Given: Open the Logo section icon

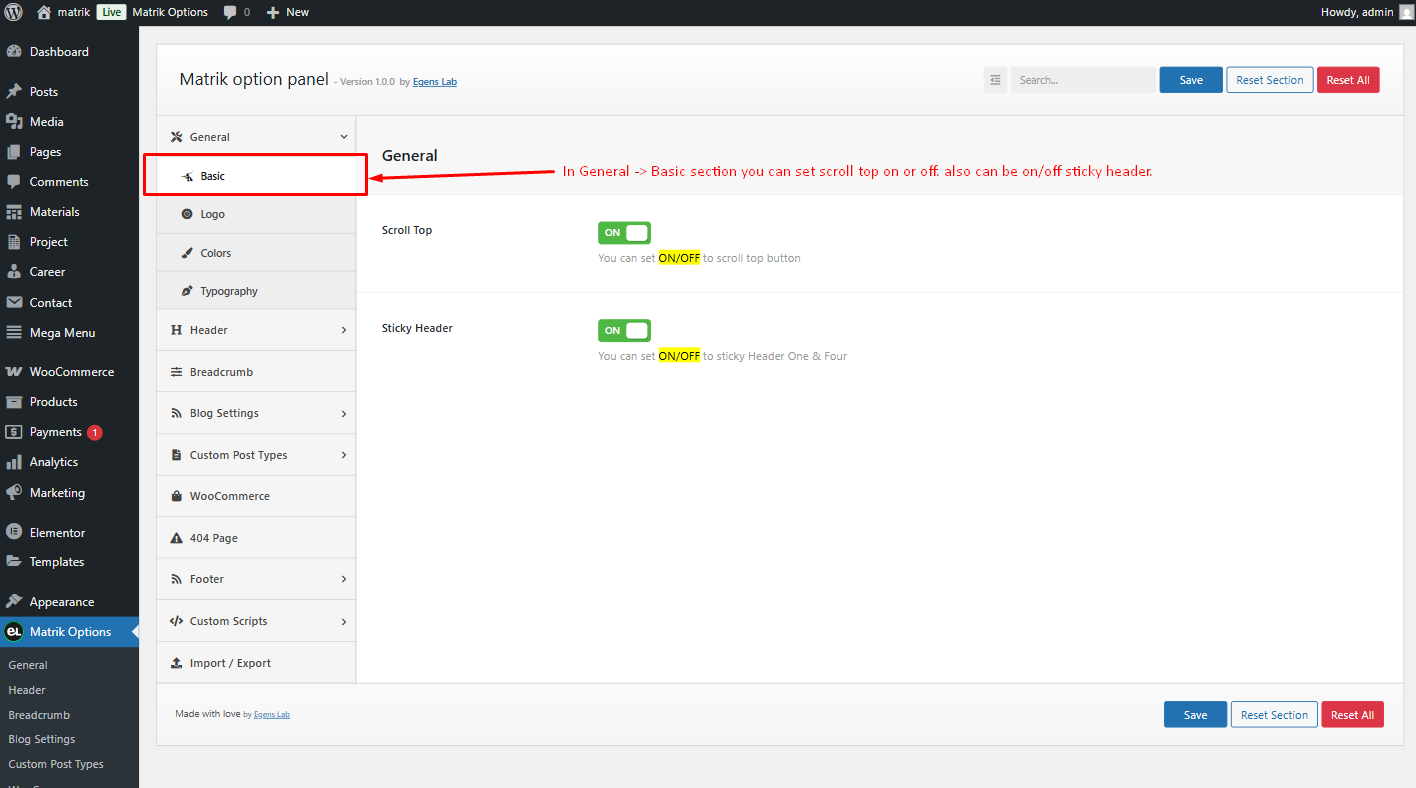Looking at the screenshot, I should tap(187, 214).
